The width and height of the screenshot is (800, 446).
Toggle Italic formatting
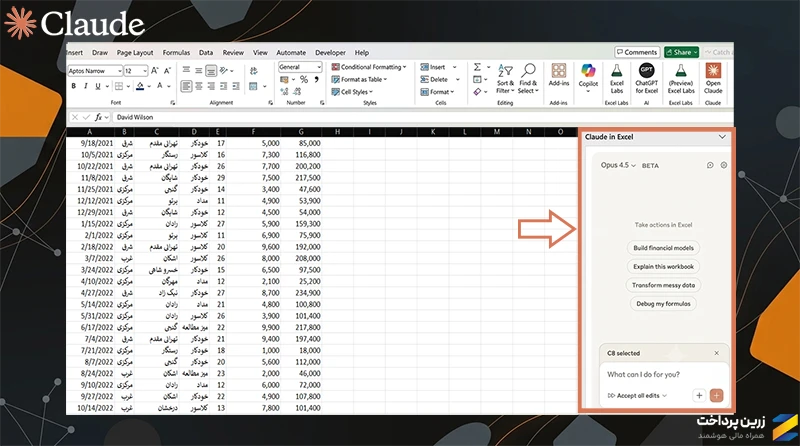tap(86, 86)
